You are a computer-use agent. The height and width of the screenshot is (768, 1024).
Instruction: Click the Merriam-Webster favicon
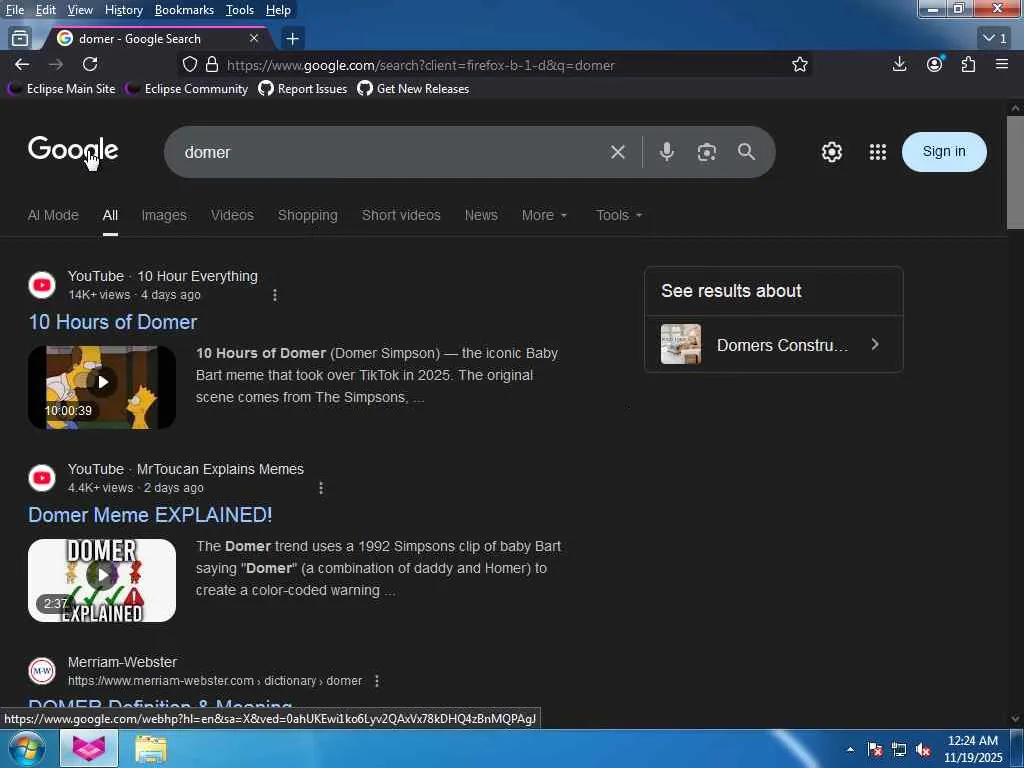pos(42,671)
